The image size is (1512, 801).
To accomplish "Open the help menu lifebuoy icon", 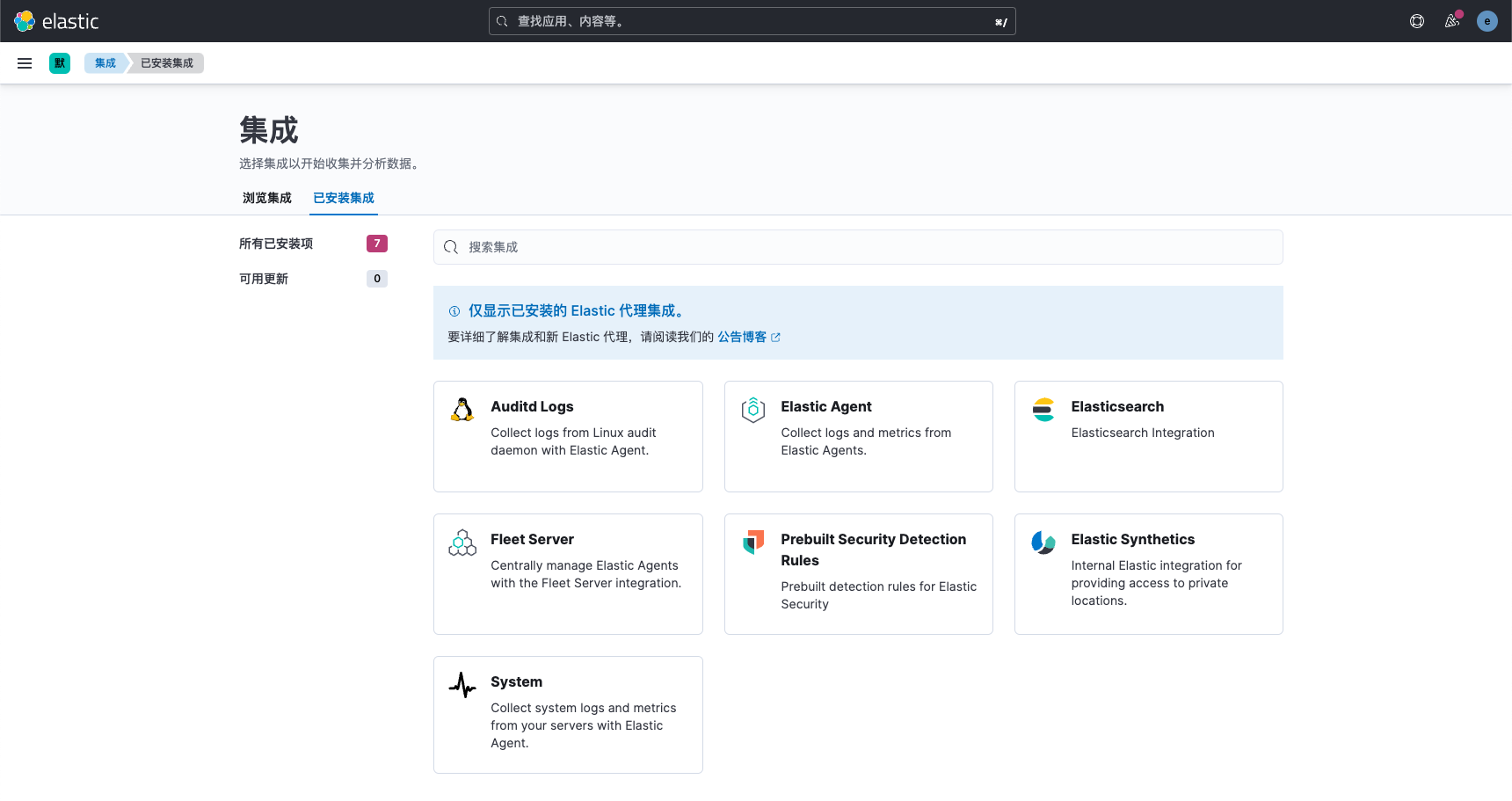I will click(x=1417, y=21).
